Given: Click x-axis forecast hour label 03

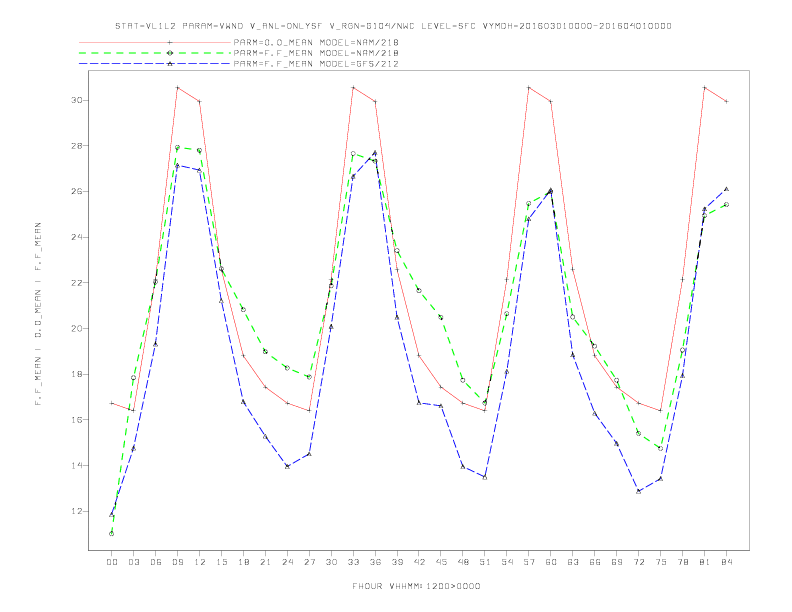Looking at the screenshot, I should pyautogui.click(x=133, y=562).
